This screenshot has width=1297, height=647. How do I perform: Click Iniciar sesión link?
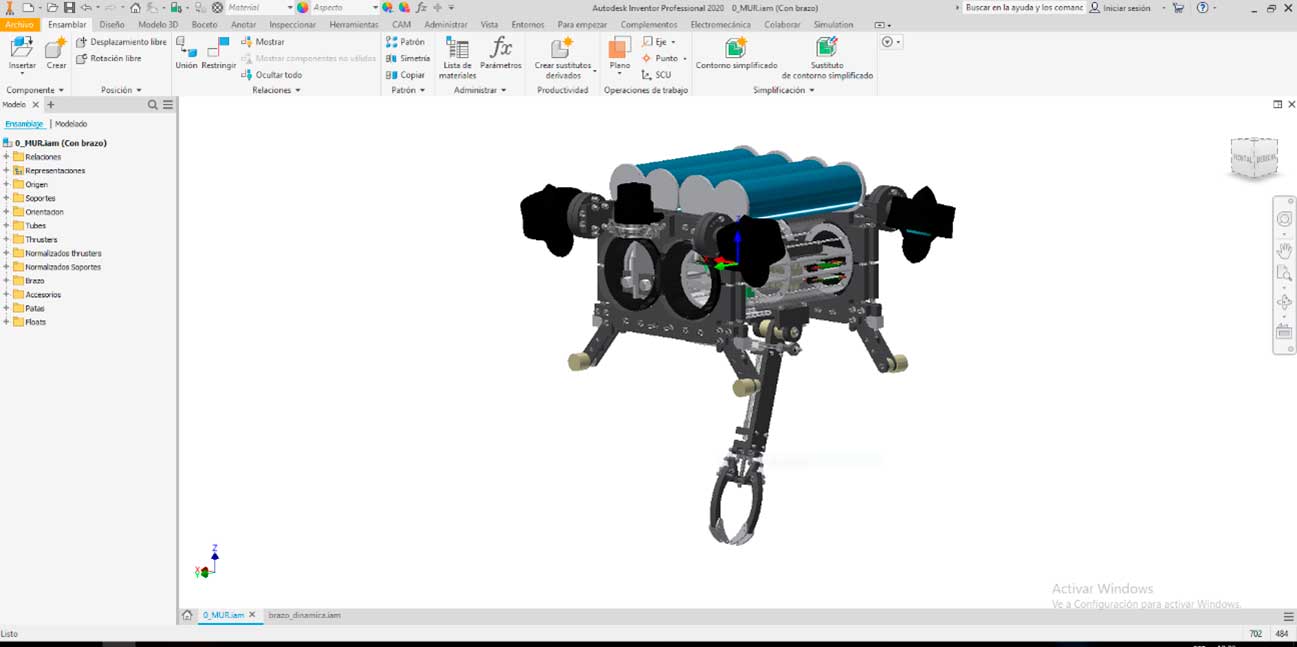[x=1126, y=8]
